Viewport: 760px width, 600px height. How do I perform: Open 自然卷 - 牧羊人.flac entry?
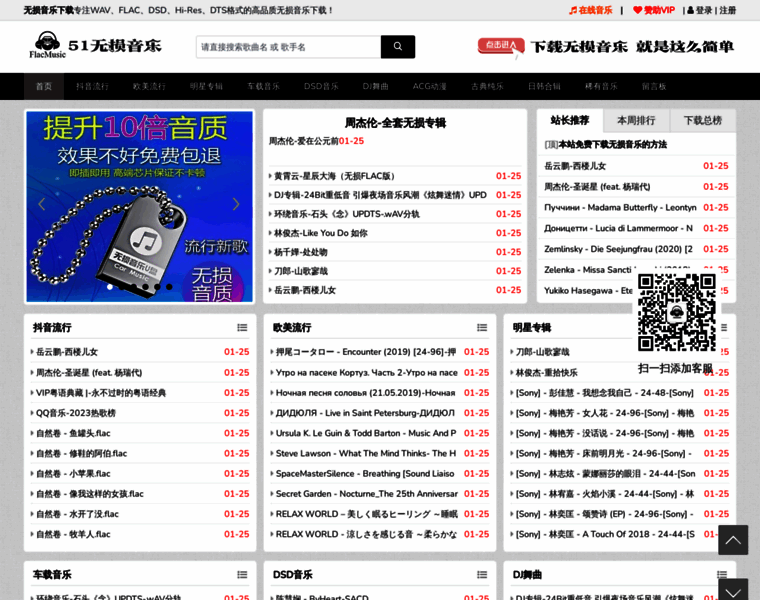coord(73,535)
